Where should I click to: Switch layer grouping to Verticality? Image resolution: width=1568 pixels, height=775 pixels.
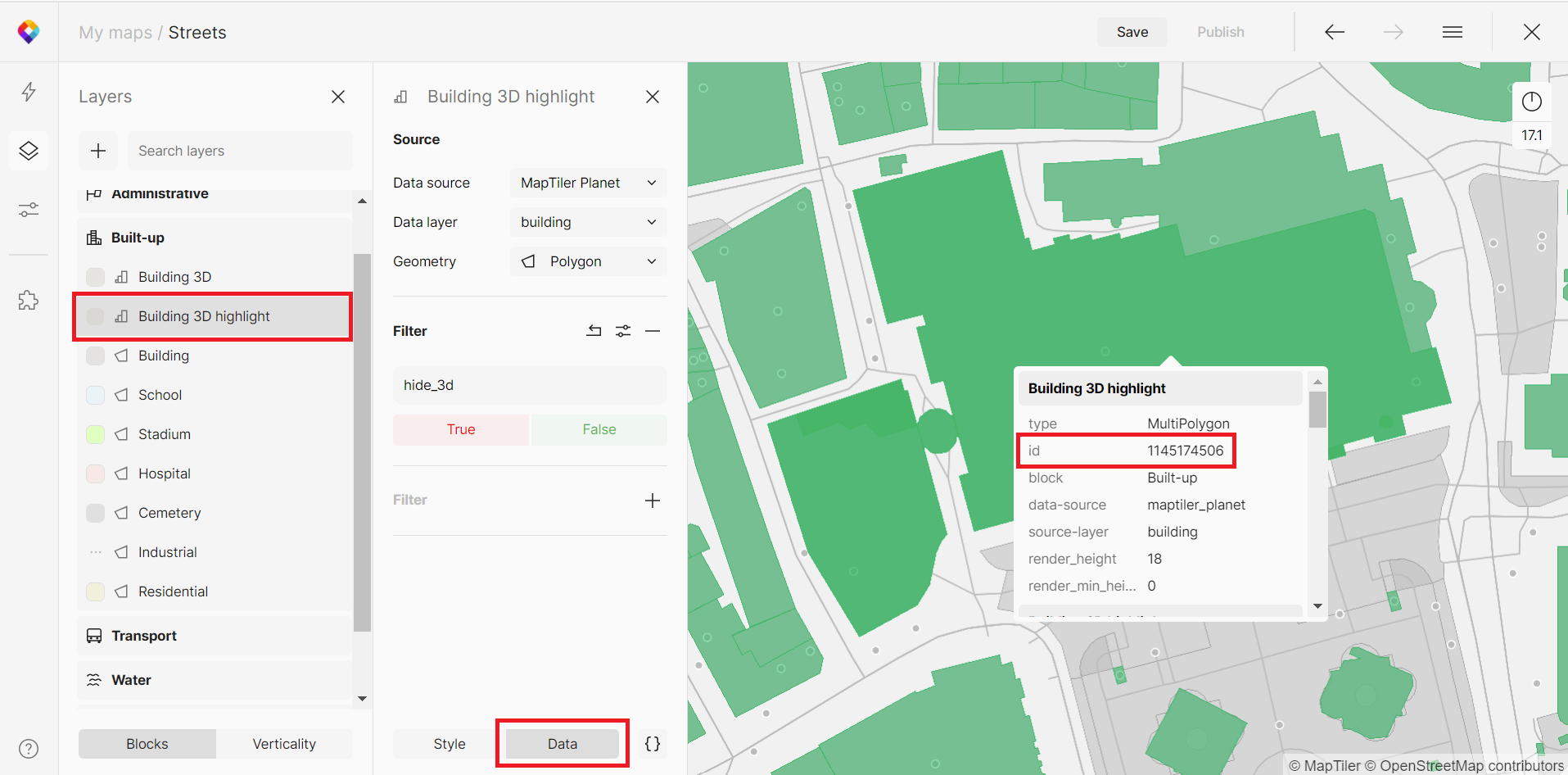[284, 744]
